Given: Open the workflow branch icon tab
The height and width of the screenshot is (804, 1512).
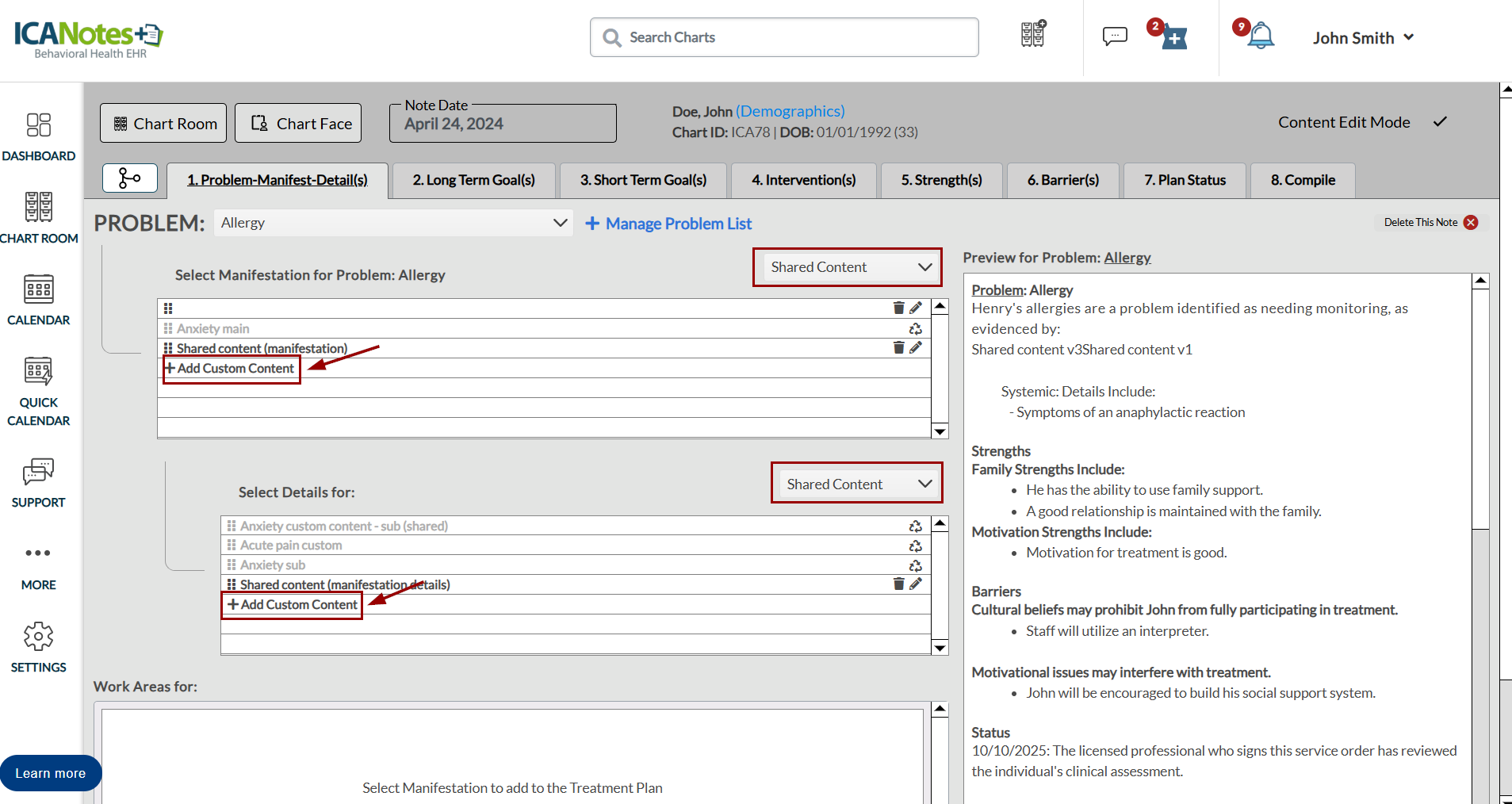Looking at the screenshot, I should coord(129,178).
